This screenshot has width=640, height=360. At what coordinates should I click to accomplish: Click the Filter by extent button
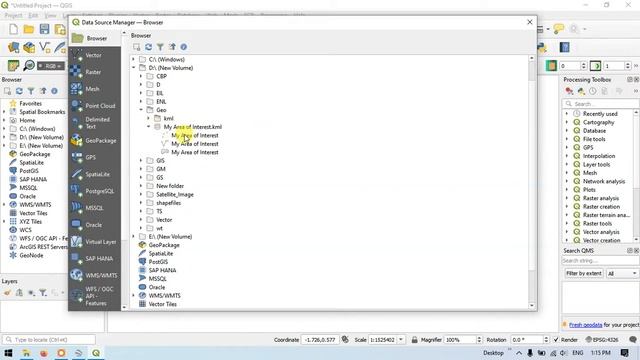[x=584, y=273]
